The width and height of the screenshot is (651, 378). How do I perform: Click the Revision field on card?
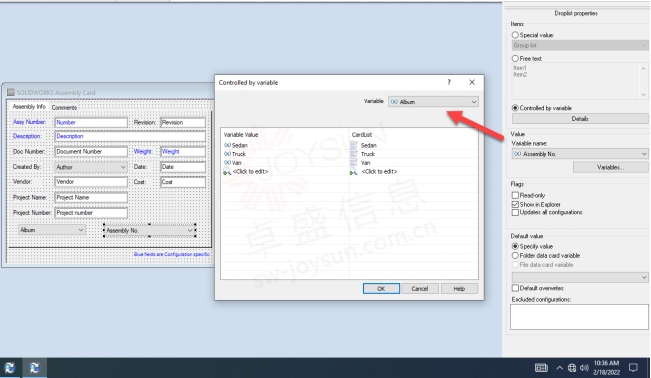click(183, 123)
